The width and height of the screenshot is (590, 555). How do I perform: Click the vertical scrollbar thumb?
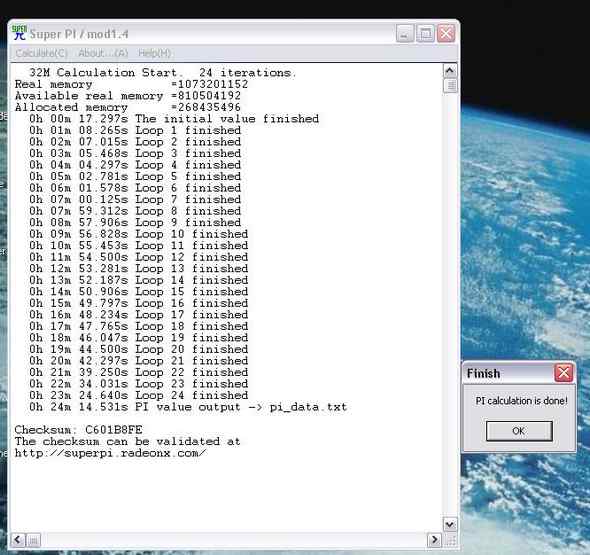pyautogui.click(x=450, y=85)
